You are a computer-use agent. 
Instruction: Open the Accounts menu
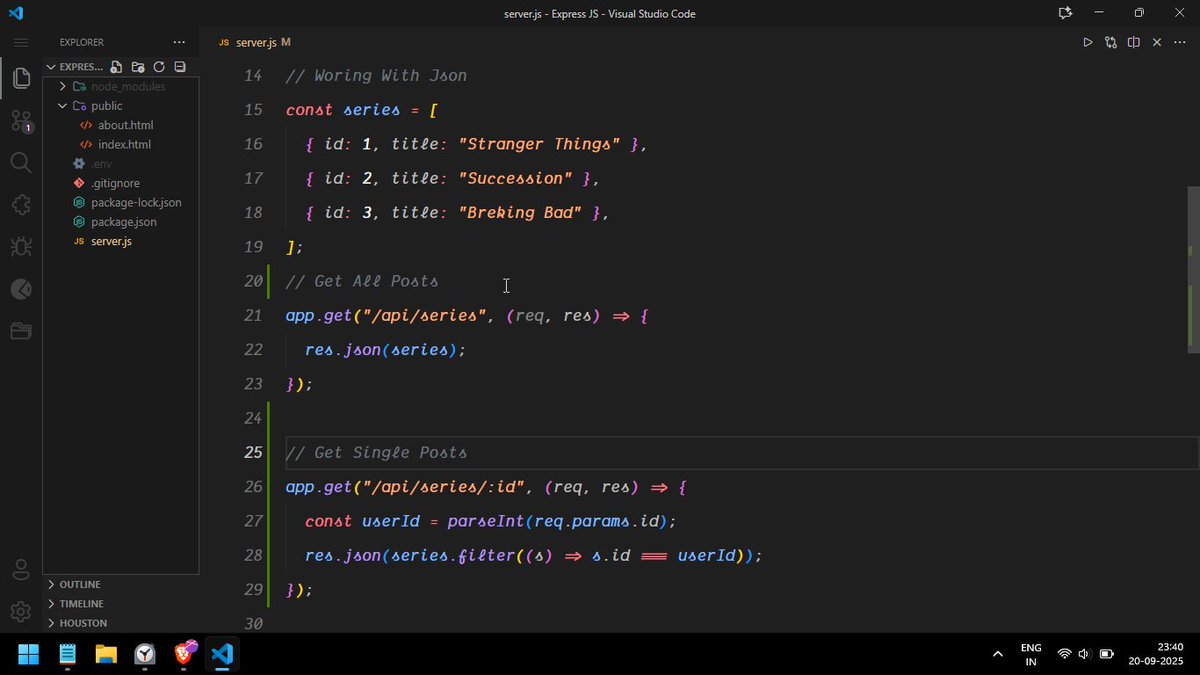21,570
